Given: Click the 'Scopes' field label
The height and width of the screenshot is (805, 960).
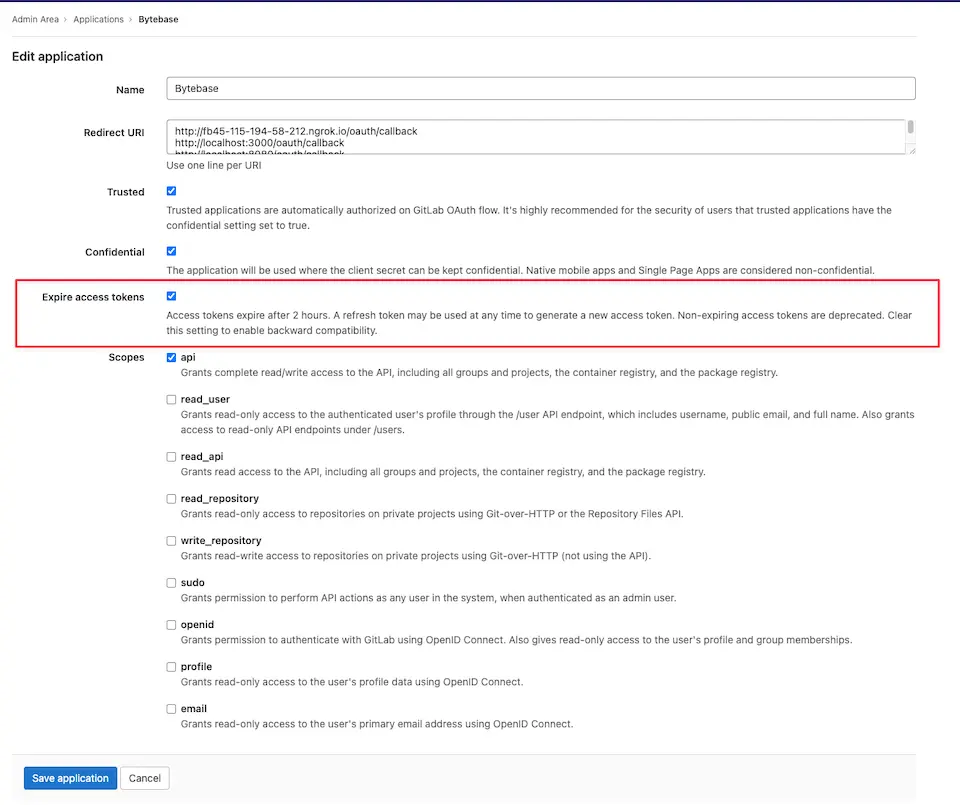Looking at the screenshot, I should pos(126,358).
